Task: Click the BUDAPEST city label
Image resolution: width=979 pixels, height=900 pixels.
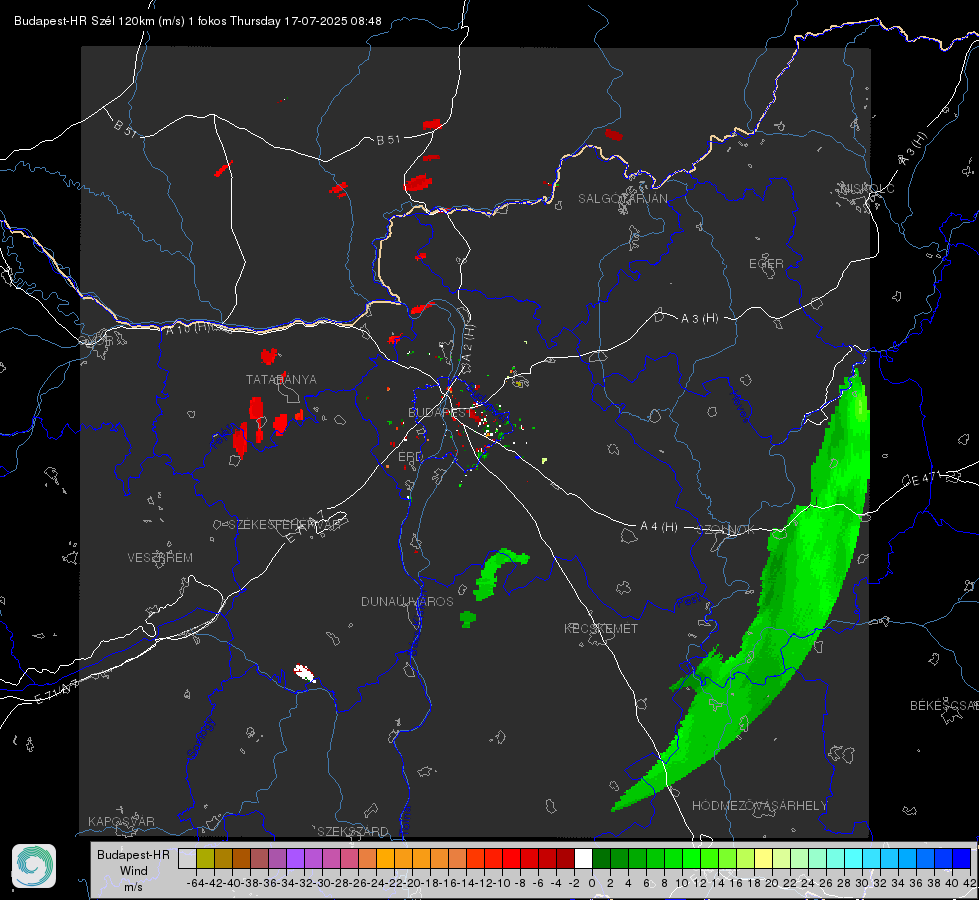Action: (438, 413)
